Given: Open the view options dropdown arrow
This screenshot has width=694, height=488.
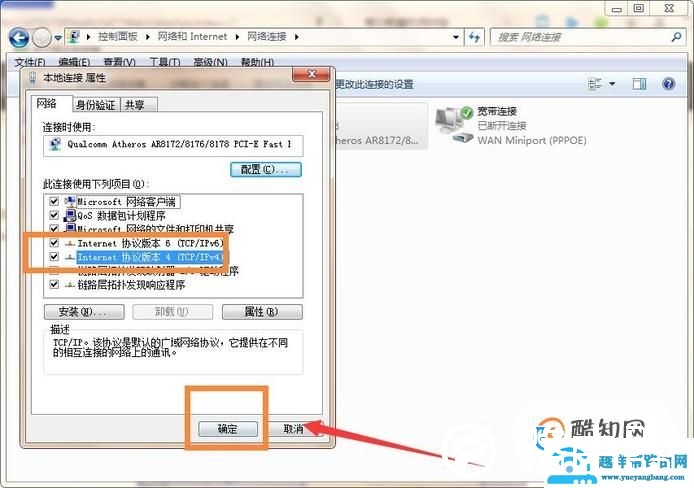Looking at the screenshot, I should pos(612,84).
